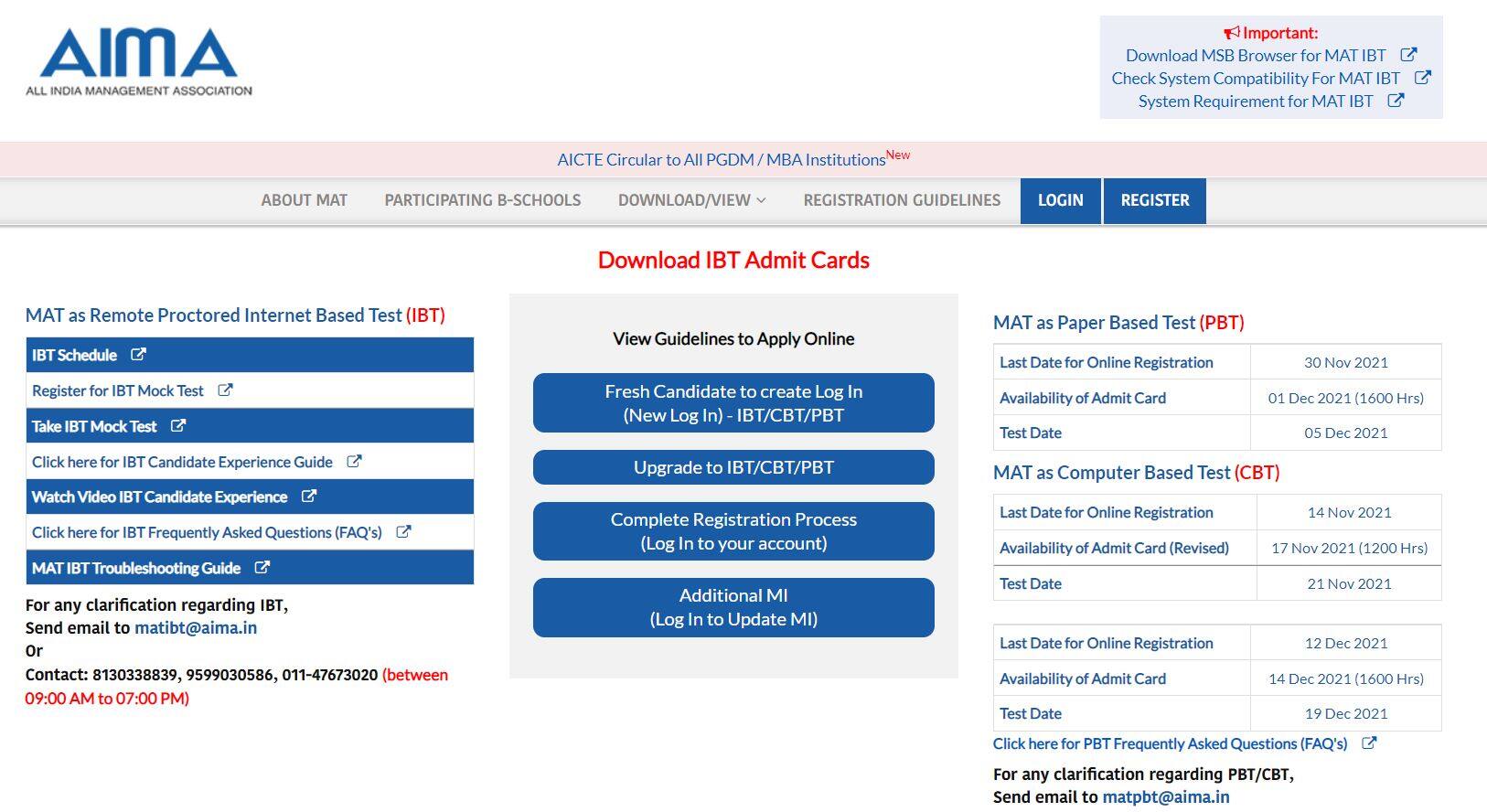
Task: Click the LOGIN button in navbar
Action: point(1060,200)
